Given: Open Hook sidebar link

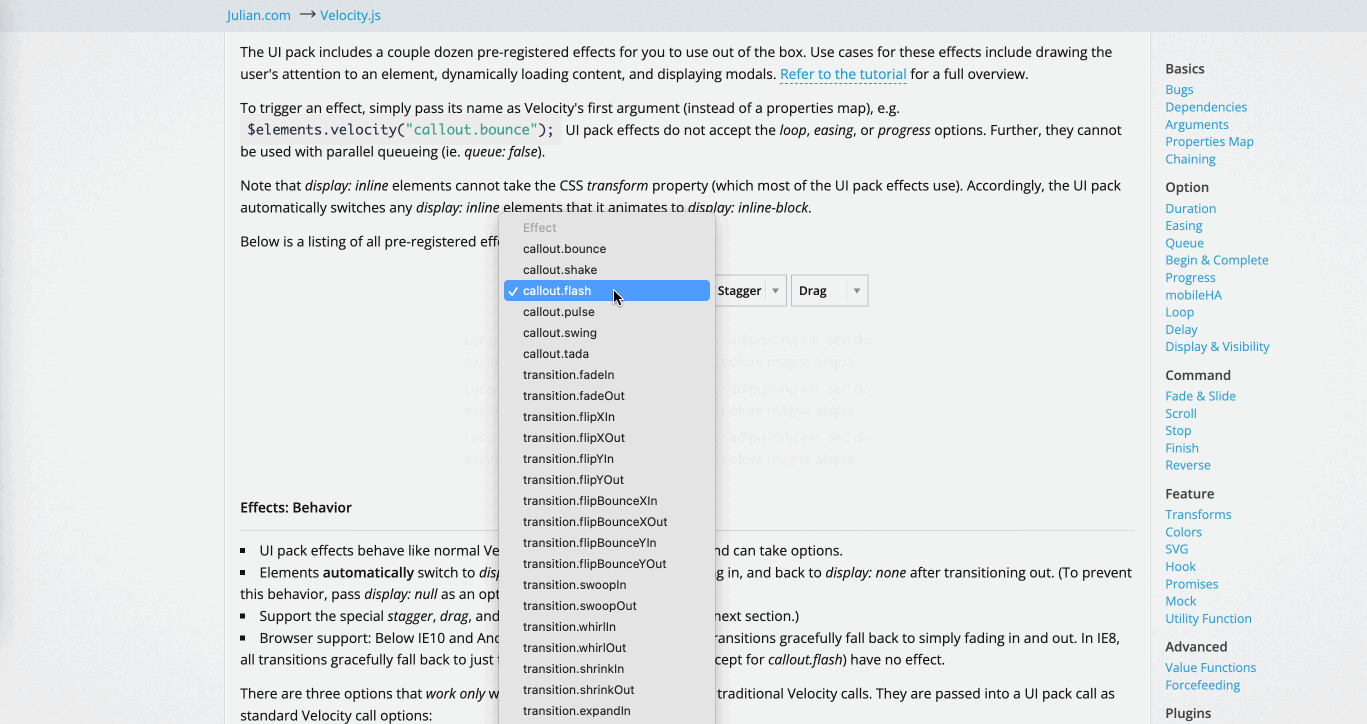Looking at the screenshot, I should point(1181,567).
